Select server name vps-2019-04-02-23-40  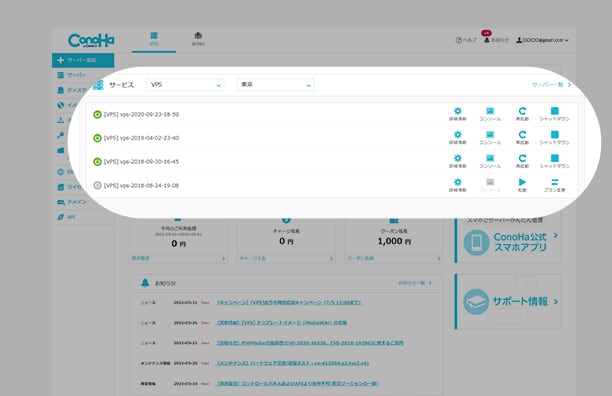(x=141, y=138)
